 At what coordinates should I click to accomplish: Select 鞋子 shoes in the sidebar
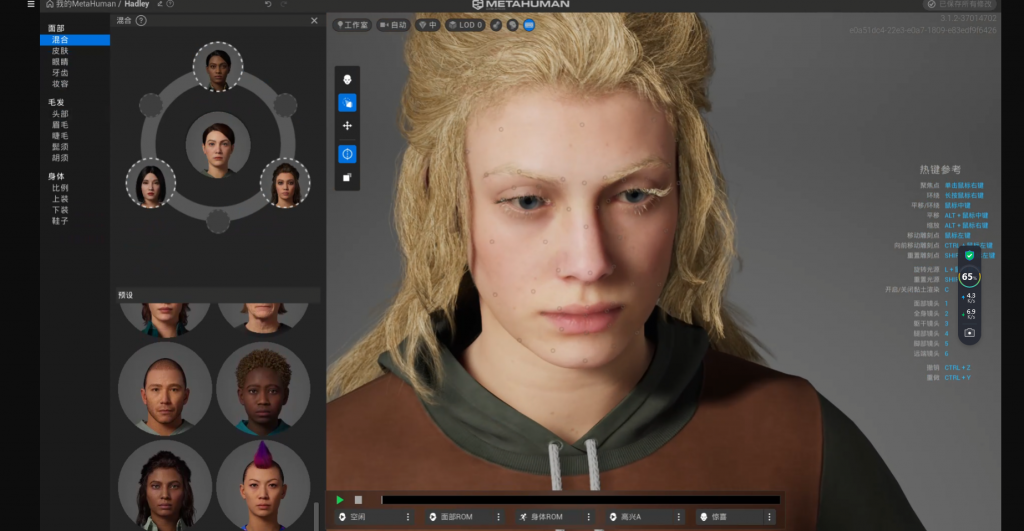pyautogui.click(x=60, y=221)
